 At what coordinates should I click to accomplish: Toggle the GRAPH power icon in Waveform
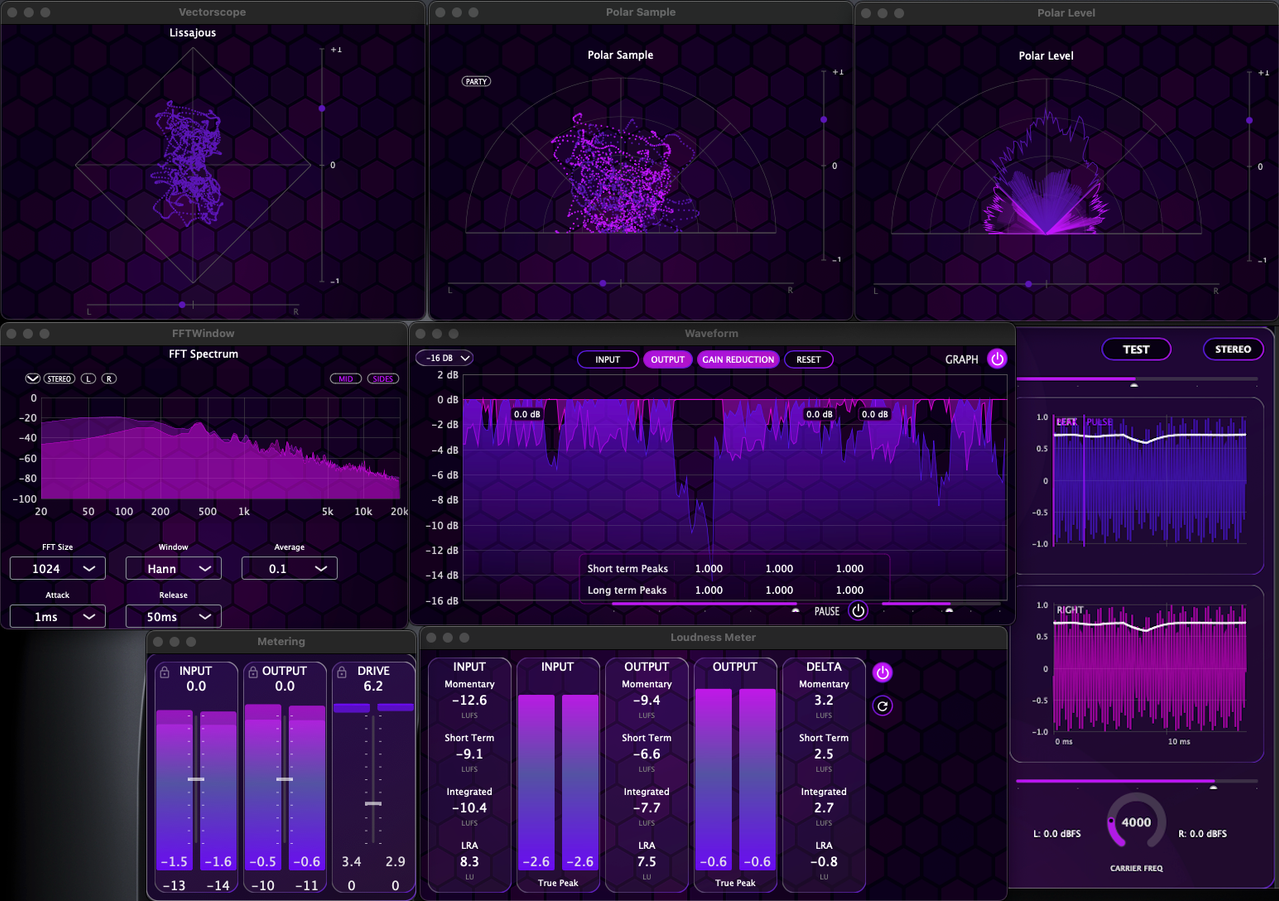997,359
